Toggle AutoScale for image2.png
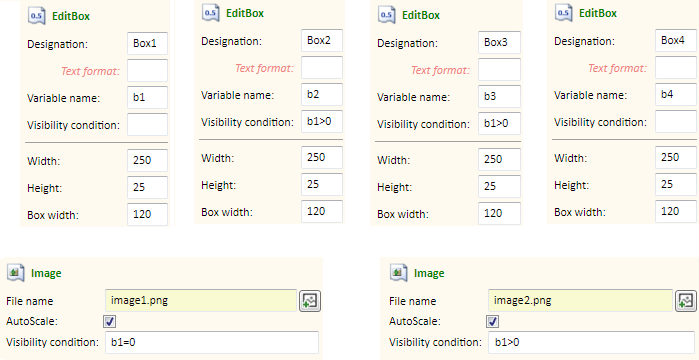The height and width of the screenshot is (360, 699). 493,321
